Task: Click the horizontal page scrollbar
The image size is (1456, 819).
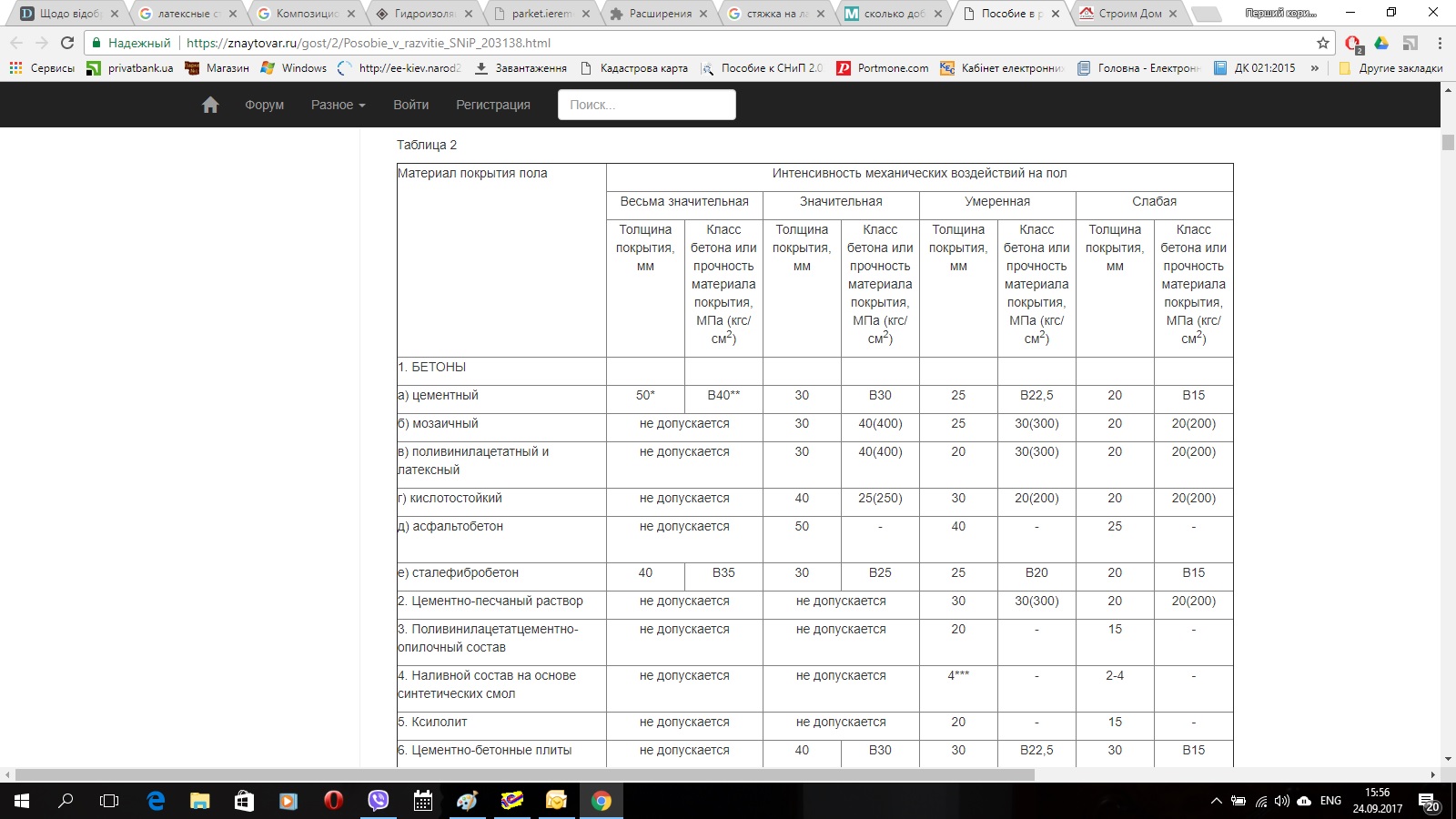Action: point(524,775)
